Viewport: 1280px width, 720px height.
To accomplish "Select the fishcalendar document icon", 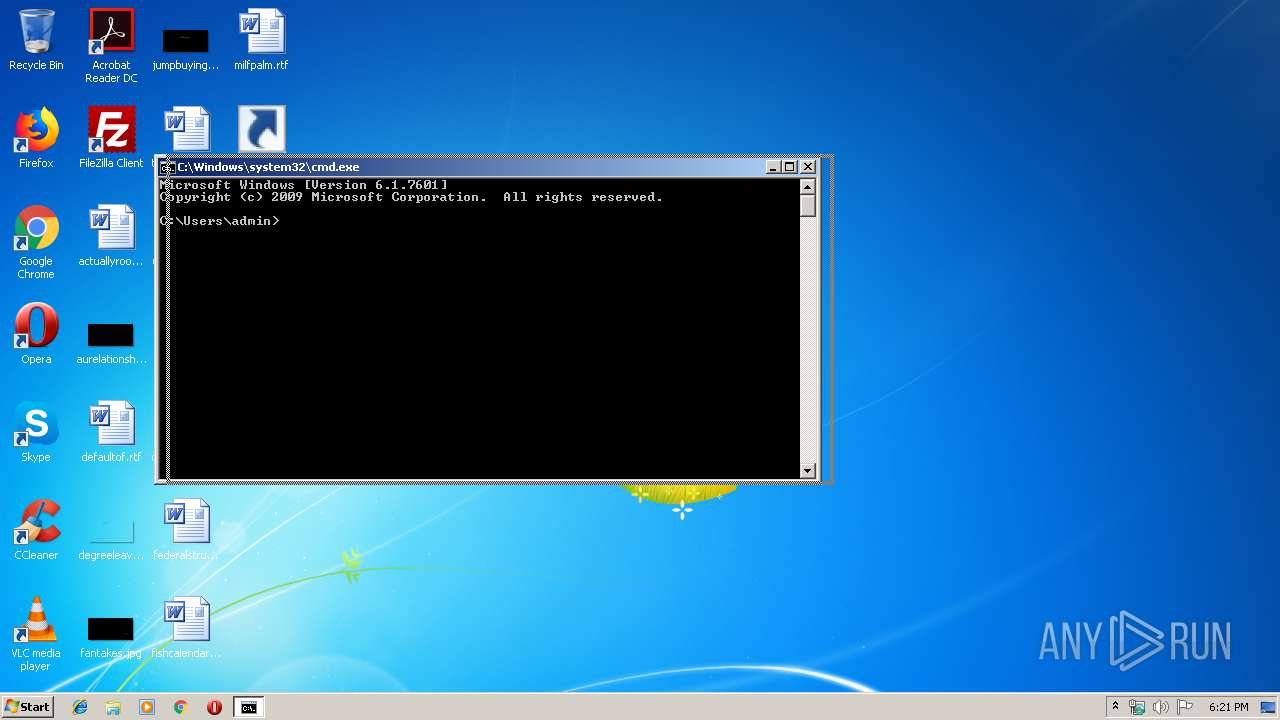I will click(186, 628).
